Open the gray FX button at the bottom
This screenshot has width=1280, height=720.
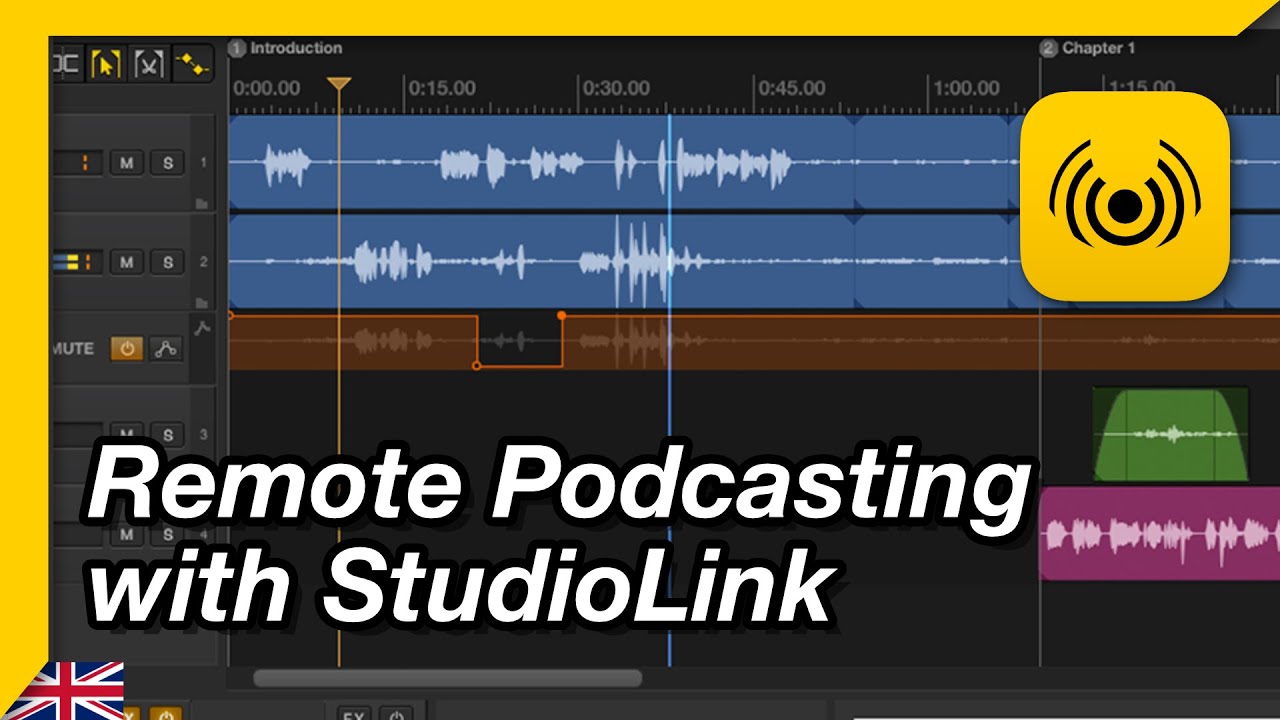click(353, 714)
